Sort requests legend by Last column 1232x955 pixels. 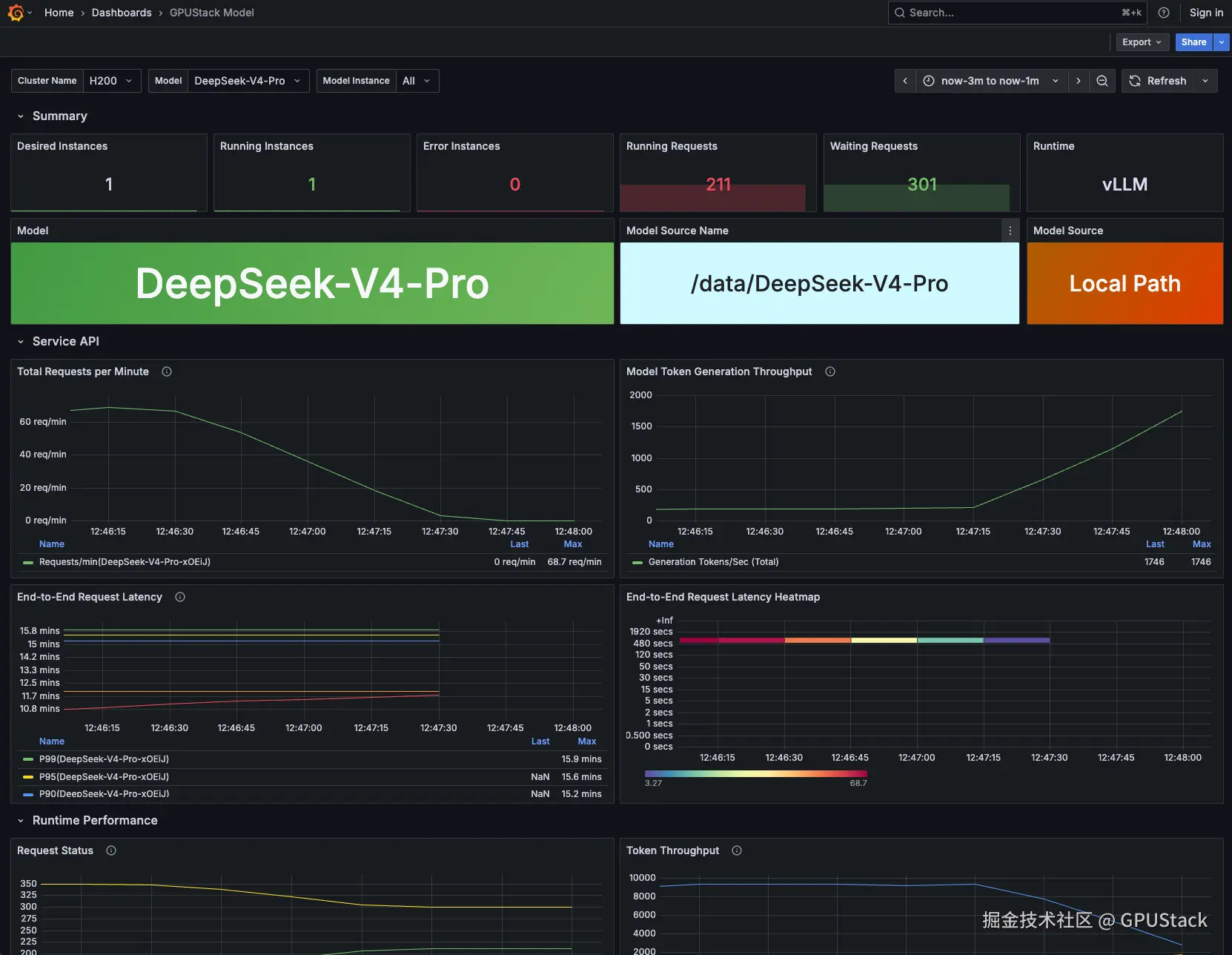click(520, 544)
